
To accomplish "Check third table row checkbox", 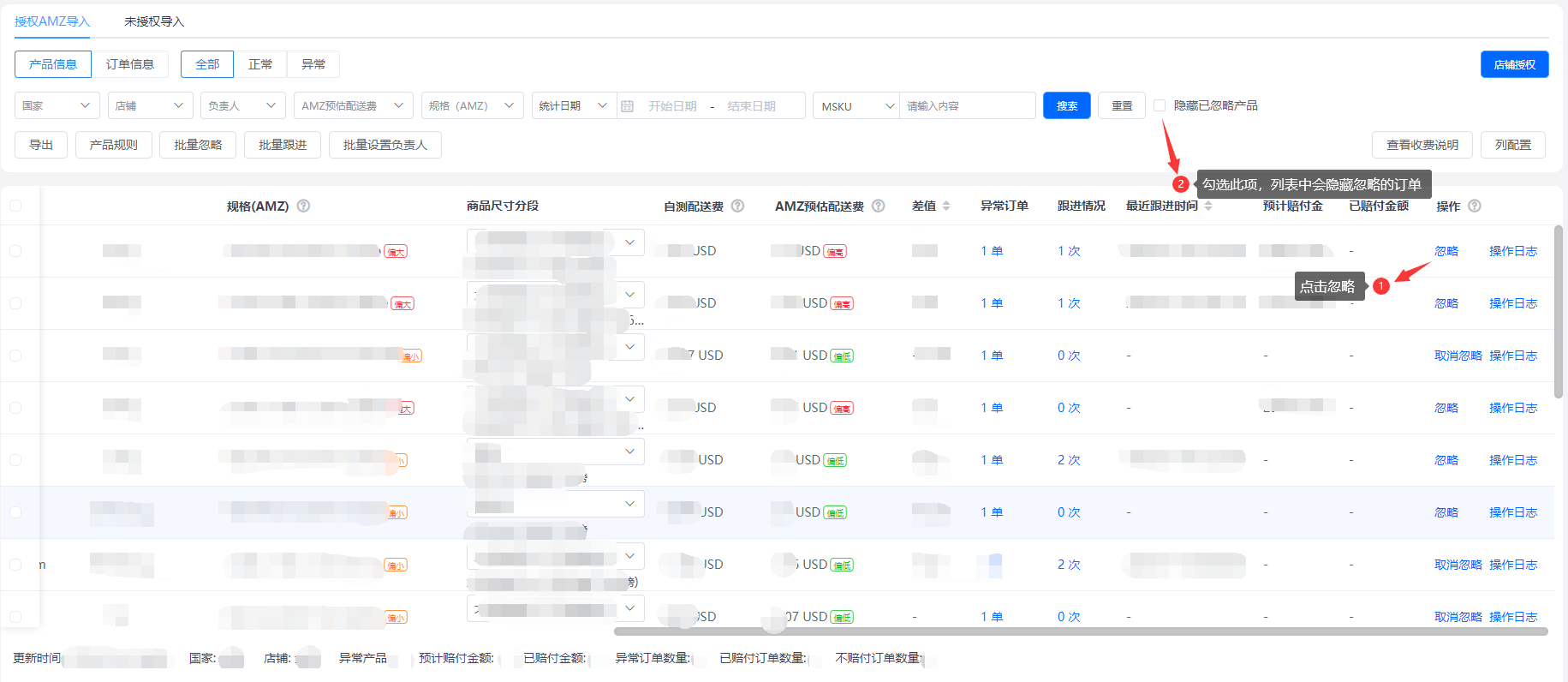I will (15, 356).
